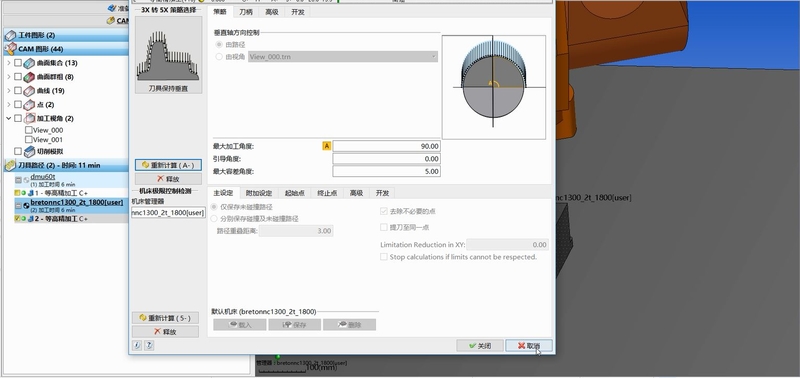Open the View_000.trn dropdown

343,57
